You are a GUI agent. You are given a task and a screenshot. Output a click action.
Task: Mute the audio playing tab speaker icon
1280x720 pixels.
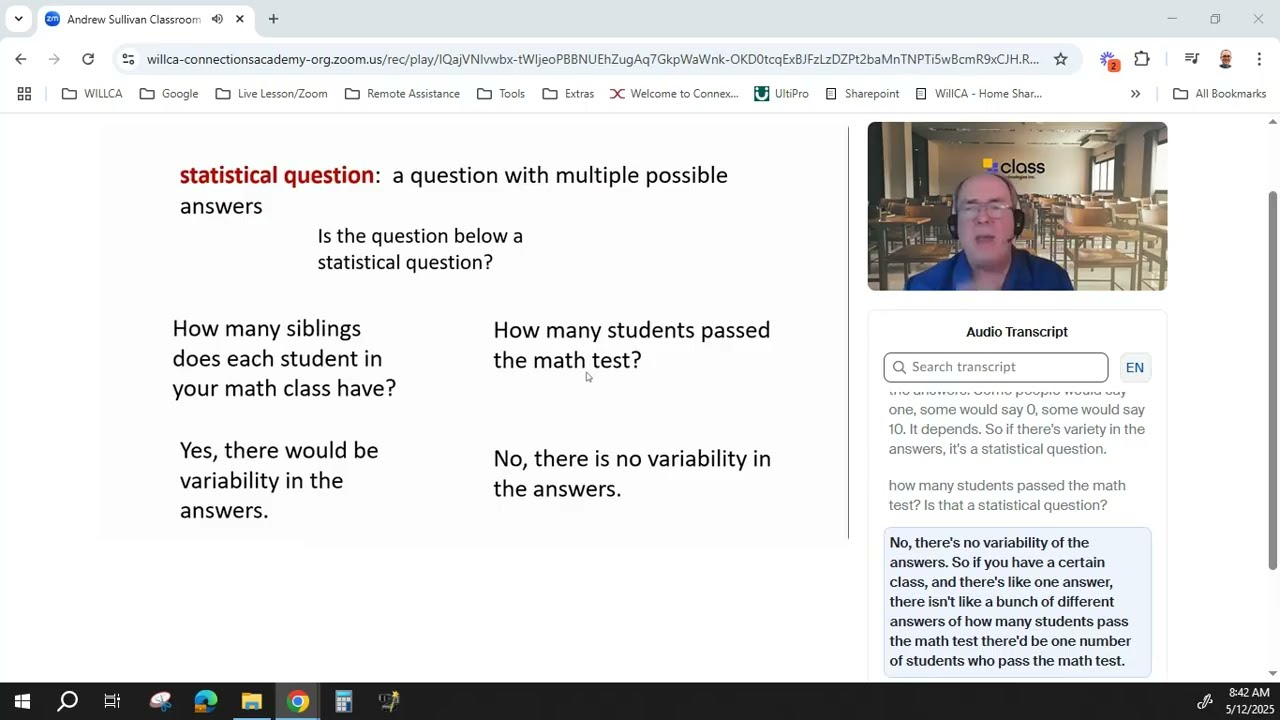coord(217,19)
